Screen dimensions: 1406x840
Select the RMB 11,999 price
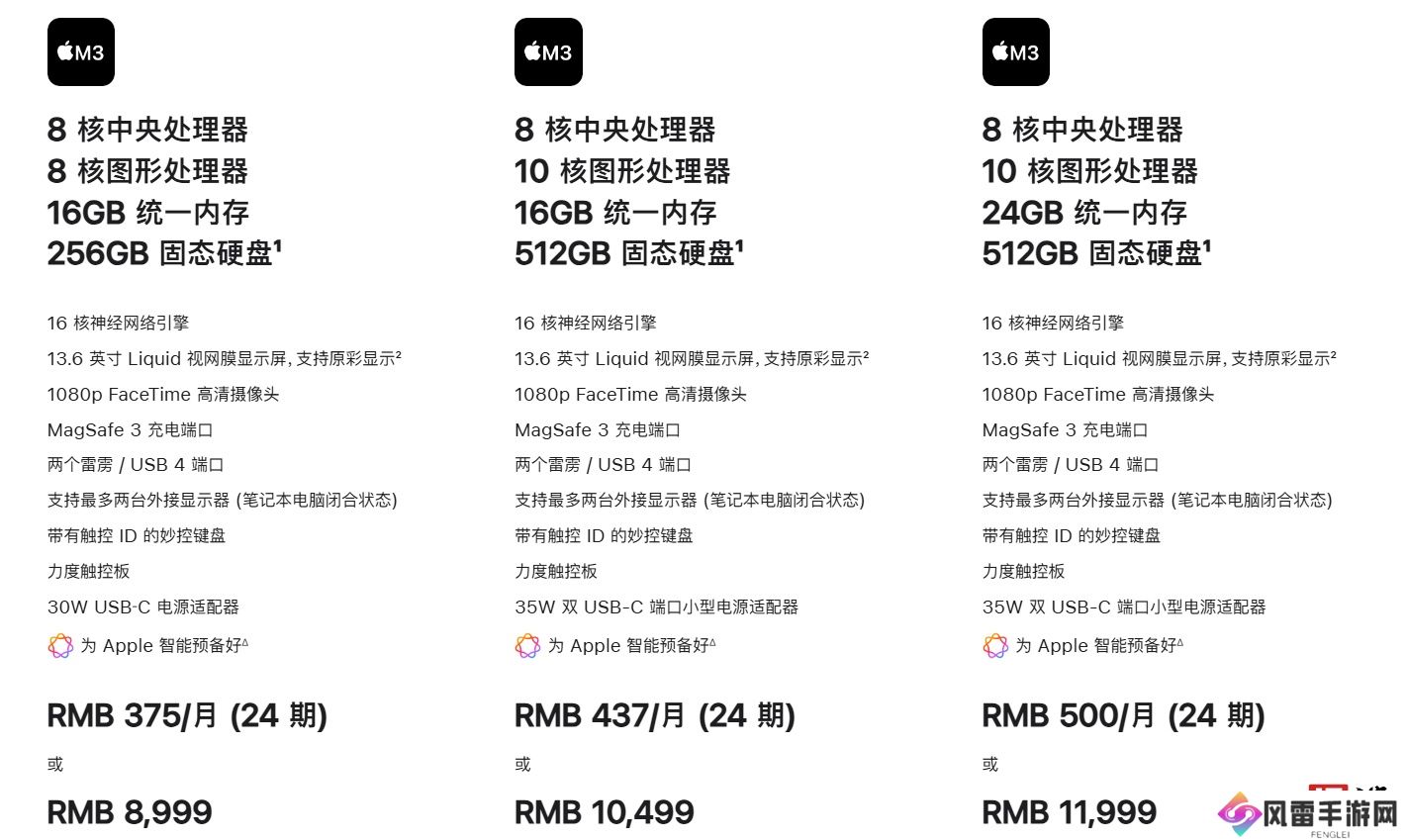(1069, 812)
